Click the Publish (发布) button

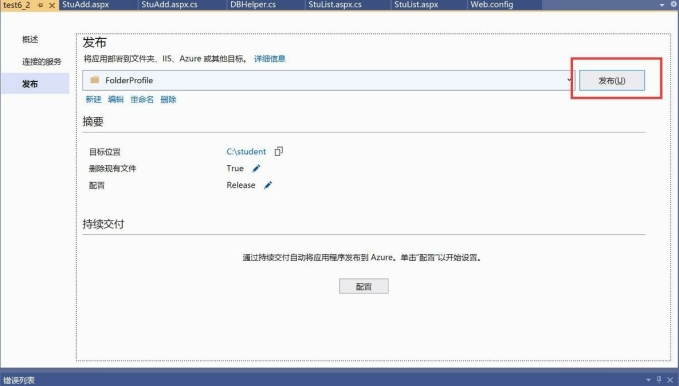coord(611,81)
